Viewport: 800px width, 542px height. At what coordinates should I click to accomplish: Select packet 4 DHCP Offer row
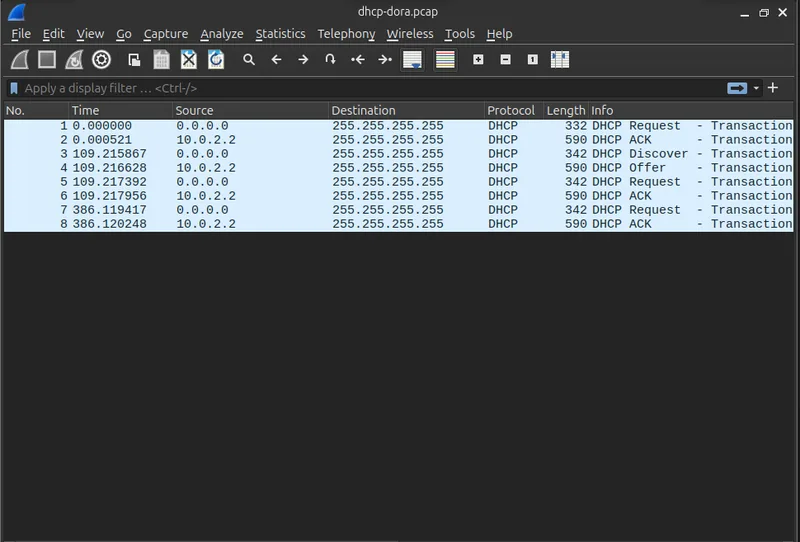(398, 168)
